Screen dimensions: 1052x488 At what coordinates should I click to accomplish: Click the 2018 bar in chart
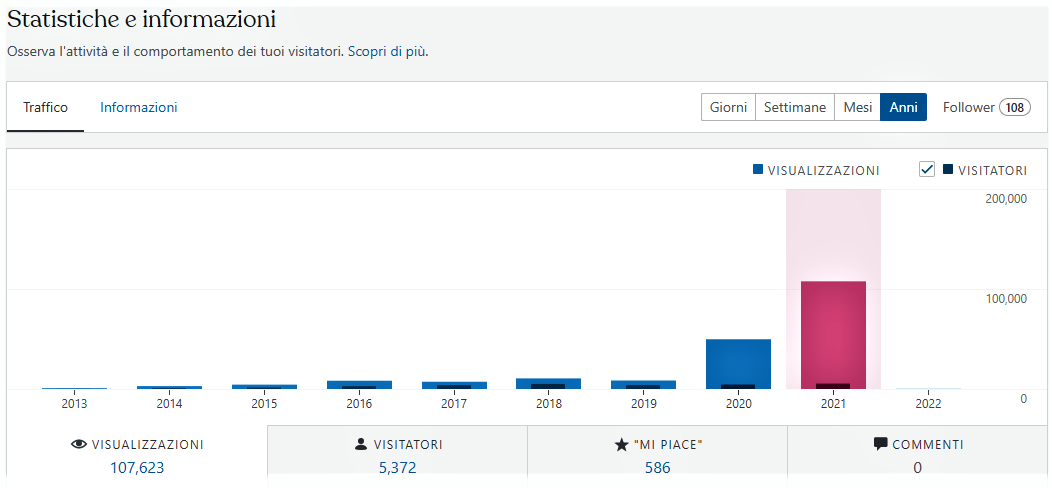pyautogui.click(x=548, y=383)
